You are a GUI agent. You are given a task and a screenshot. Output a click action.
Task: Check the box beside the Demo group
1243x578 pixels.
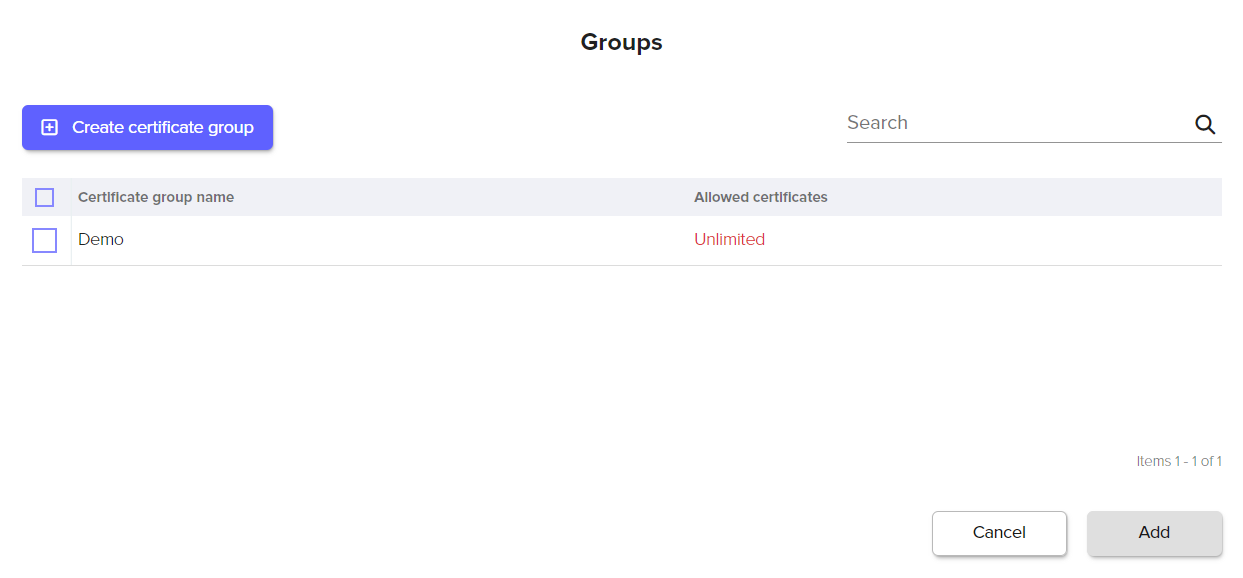tap(44, 240)
